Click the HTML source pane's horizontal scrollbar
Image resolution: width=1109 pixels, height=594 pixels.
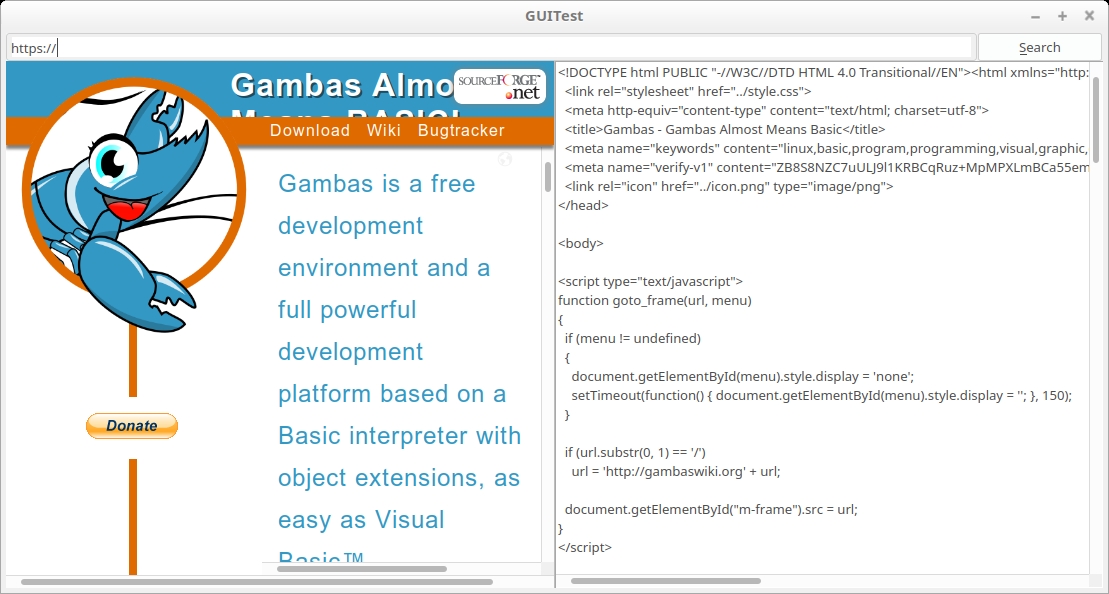click(666, 581)
